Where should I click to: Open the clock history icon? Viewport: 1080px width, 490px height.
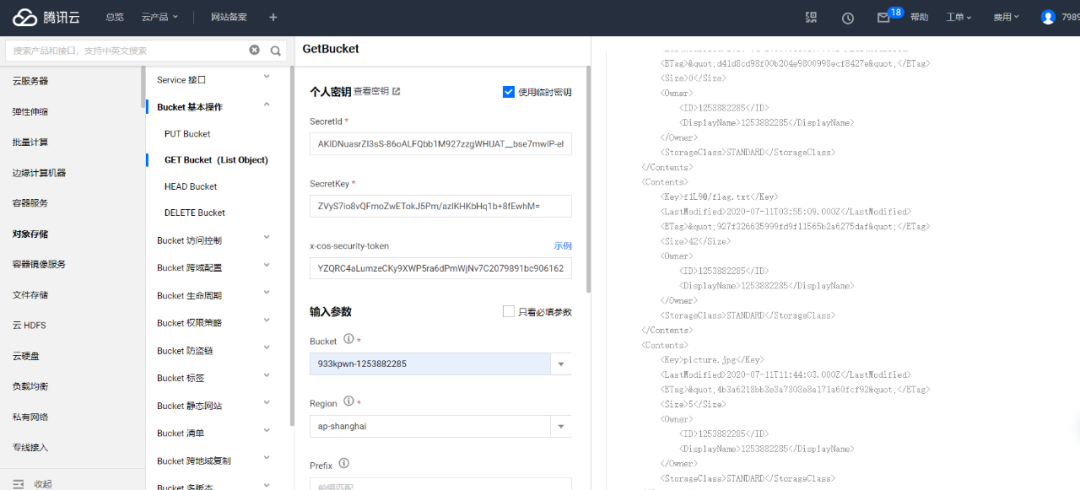(848, 18)
